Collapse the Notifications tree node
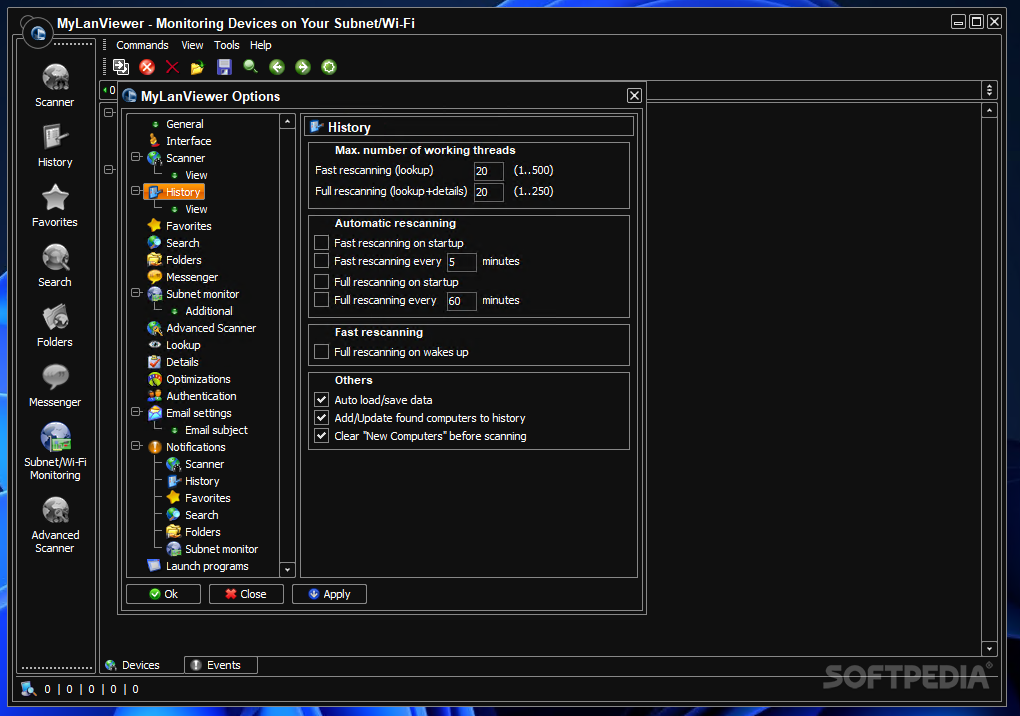This screenshot has height=716, width=1020. pos(136,445)
